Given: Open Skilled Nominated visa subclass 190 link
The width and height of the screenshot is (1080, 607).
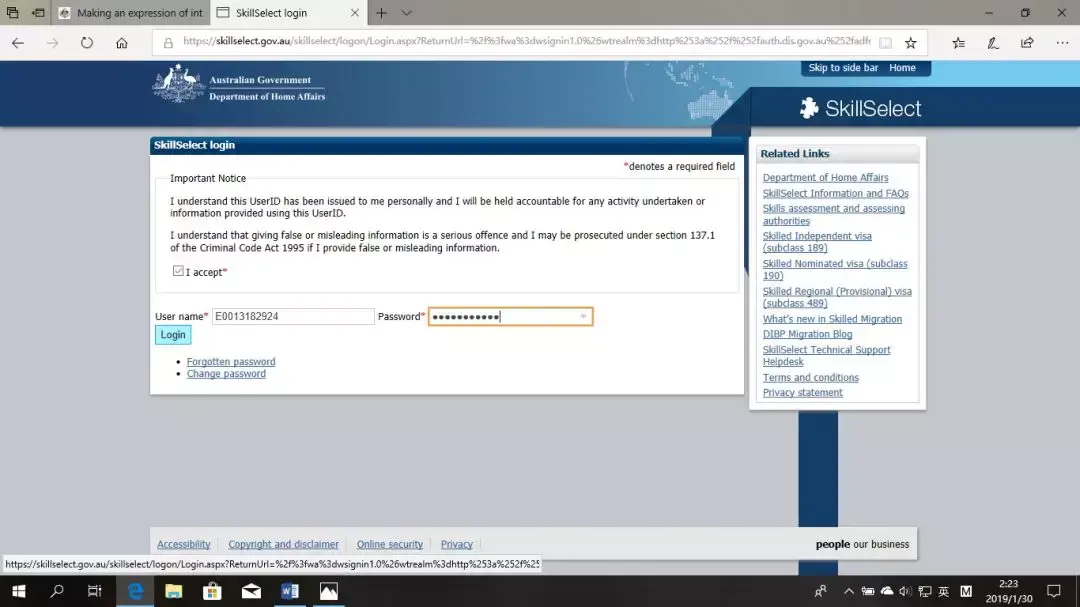Looking at the screenshot, I should pos(835,269).
